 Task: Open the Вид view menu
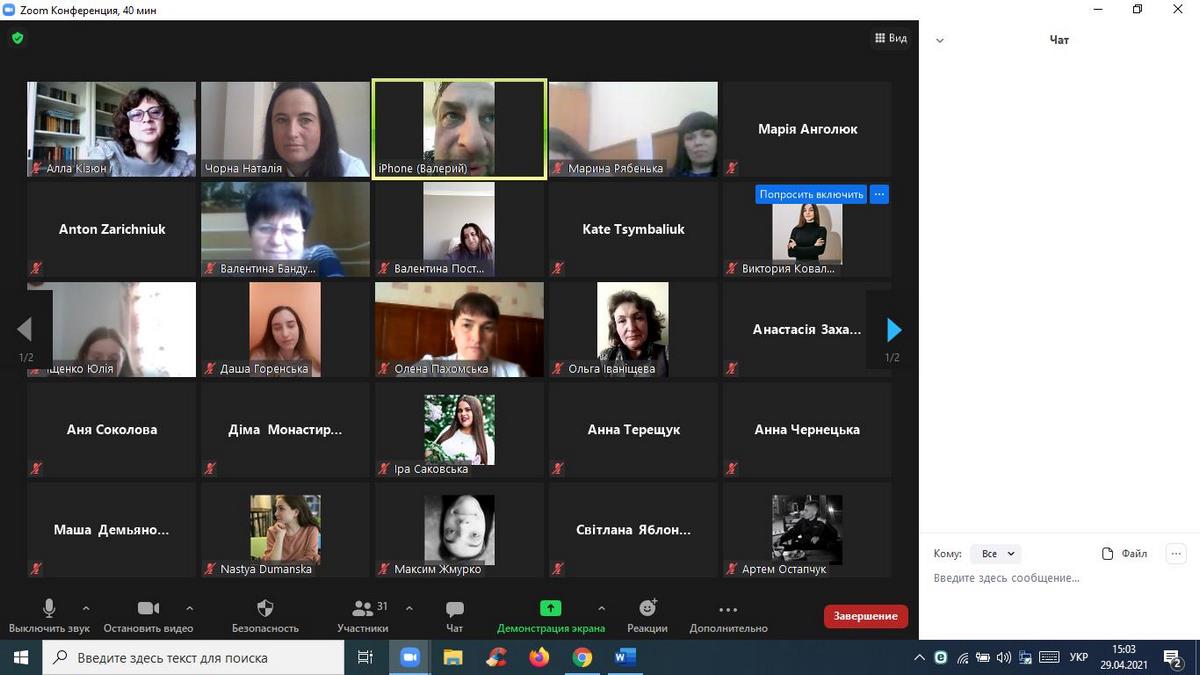pyautogui.click(x=890, y=38)
